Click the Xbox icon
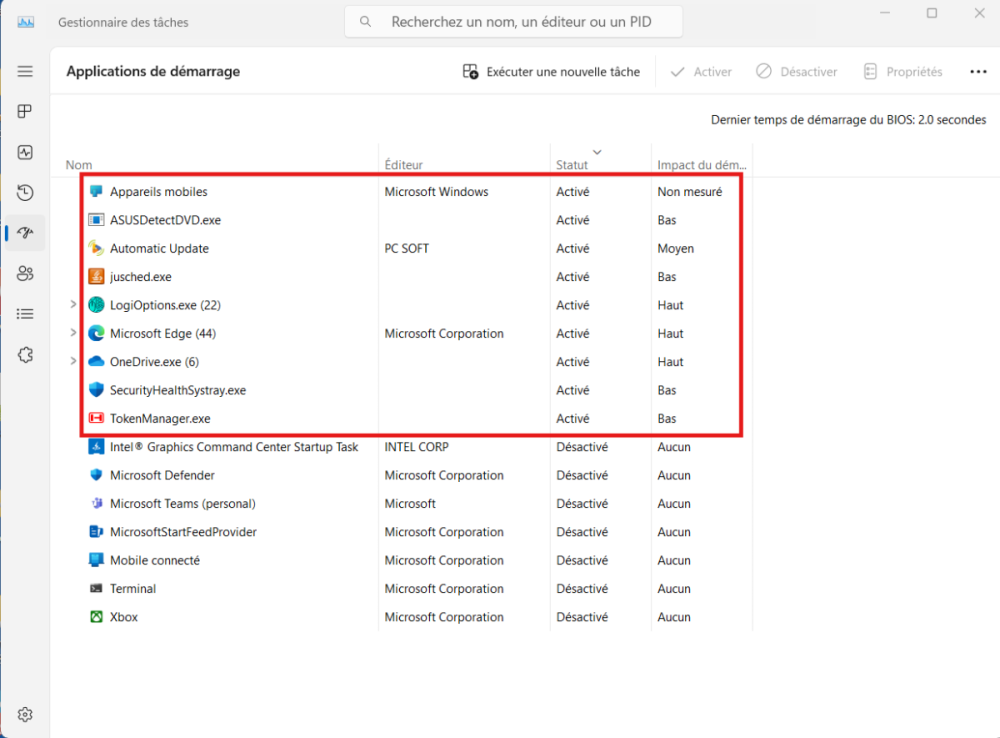This screenshot has height=738, width=1000. tap(96, 617)
